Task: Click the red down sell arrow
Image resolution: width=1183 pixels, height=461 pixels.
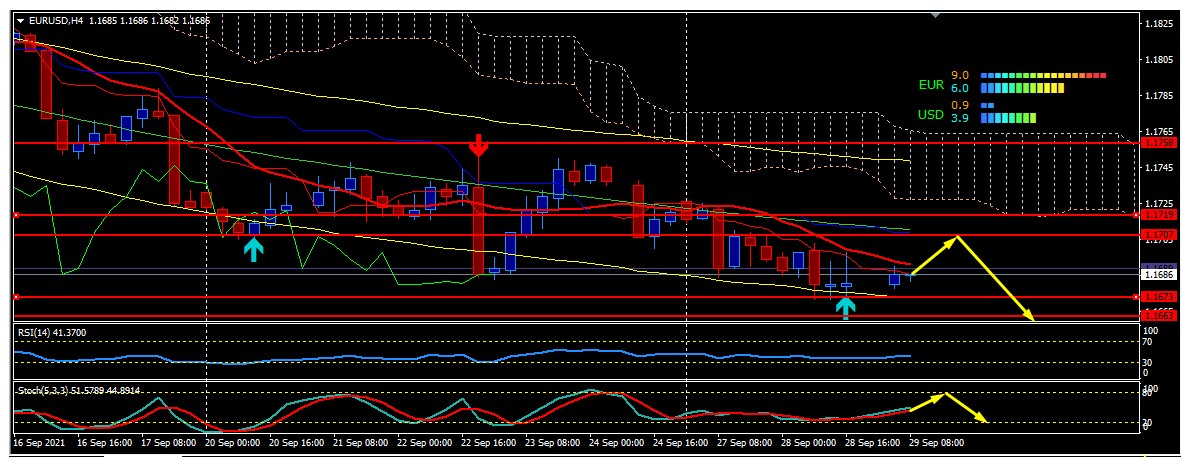Action: pyautogui.click(x=479, y=146)
